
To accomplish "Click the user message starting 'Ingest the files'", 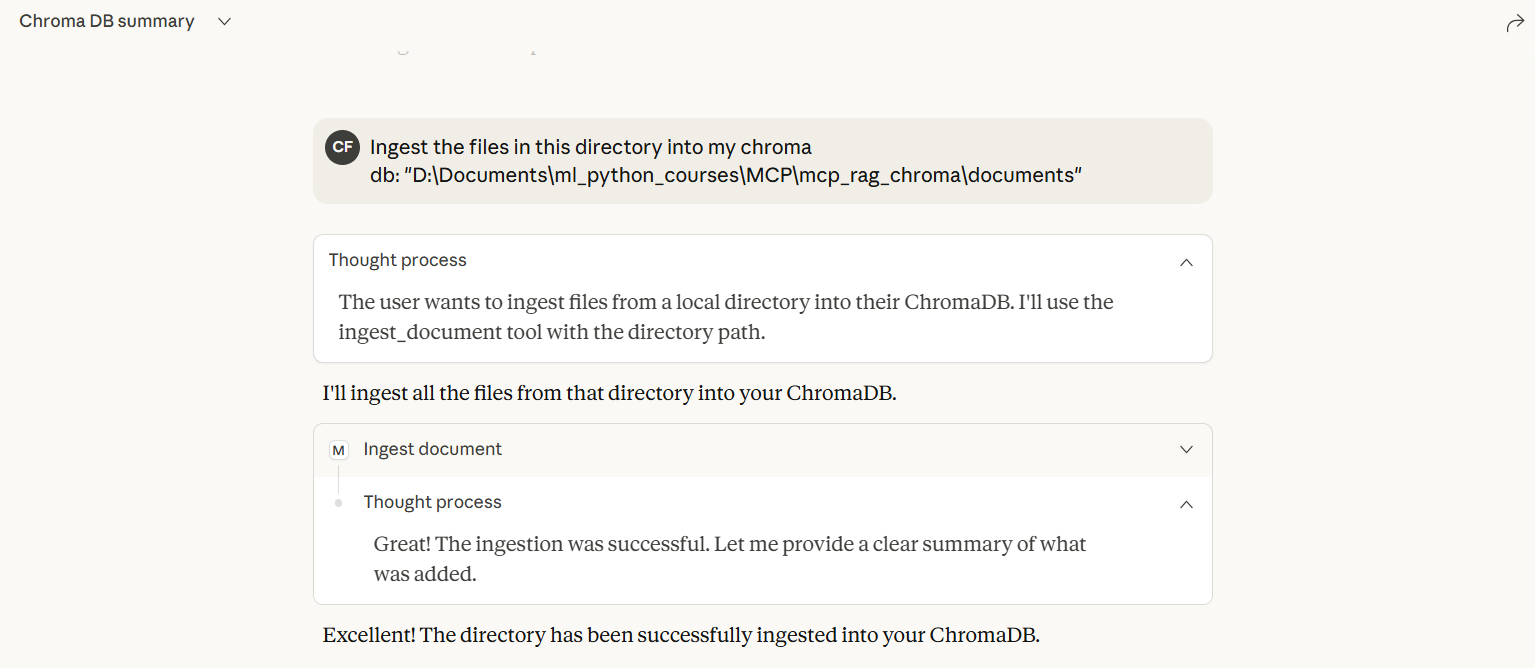I will click(590, 147).
